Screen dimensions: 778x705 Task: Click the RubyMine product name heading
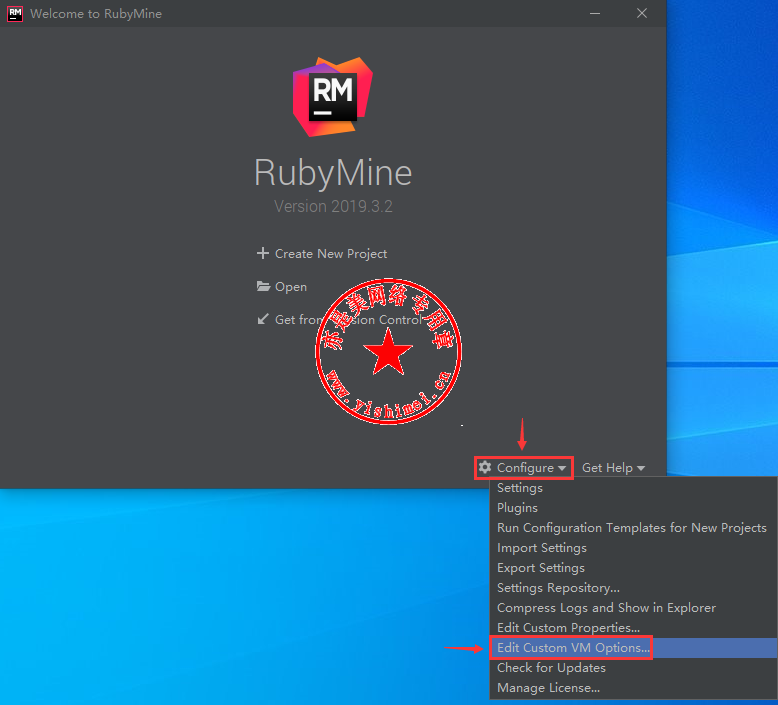(x=333, y=173)
